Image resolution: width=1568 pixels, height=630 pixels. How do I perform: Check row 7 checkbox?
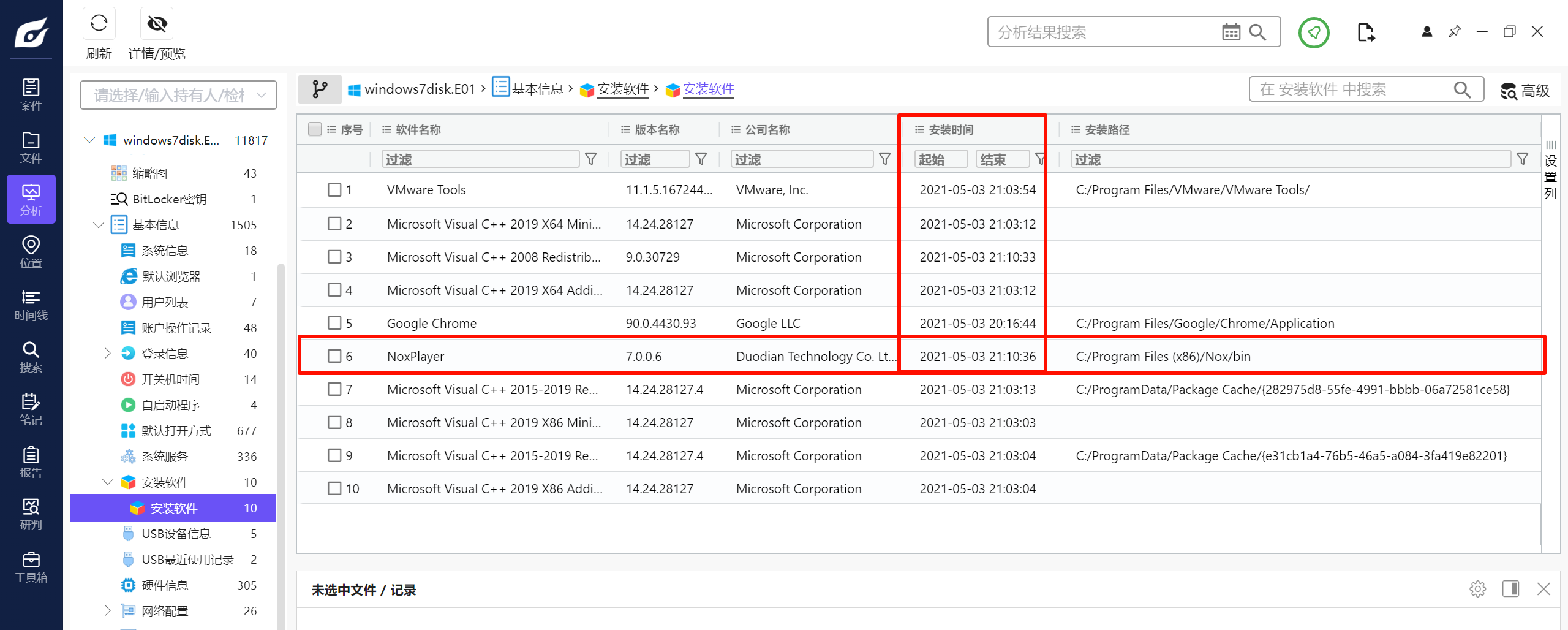[334, 389]
